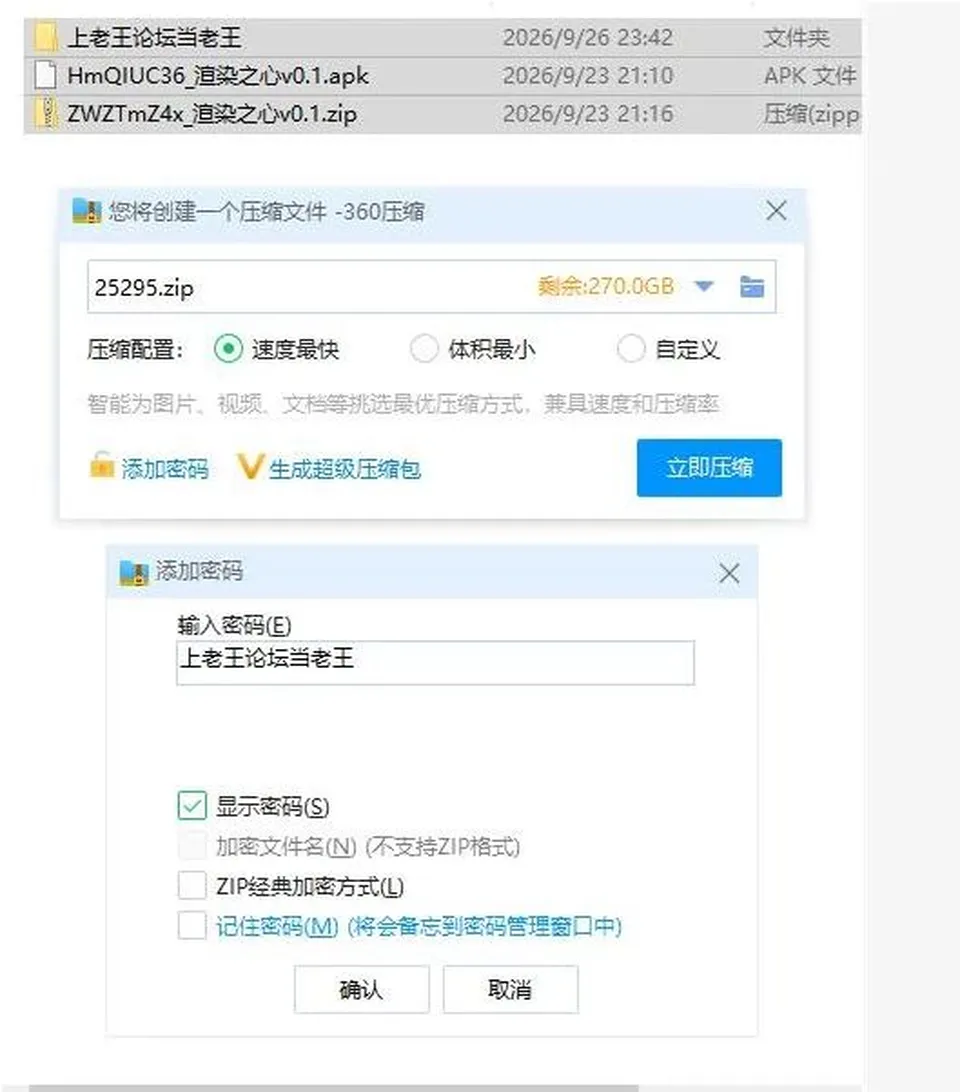Click the 文件夹 type cell
960x1092 pixels.
pos(796,38)
